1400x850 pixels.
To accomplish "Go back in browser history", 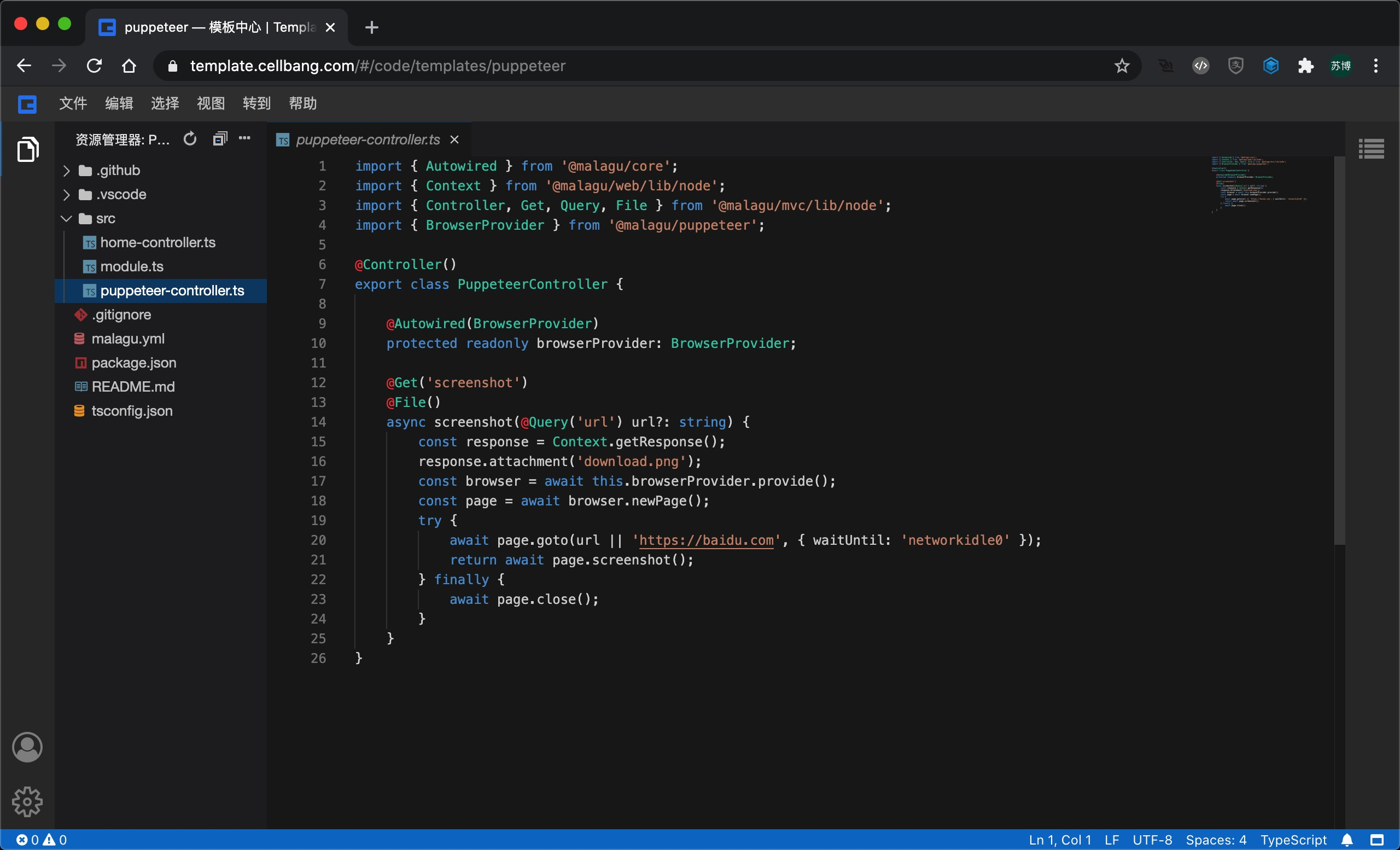I will [x=24, y=66].
